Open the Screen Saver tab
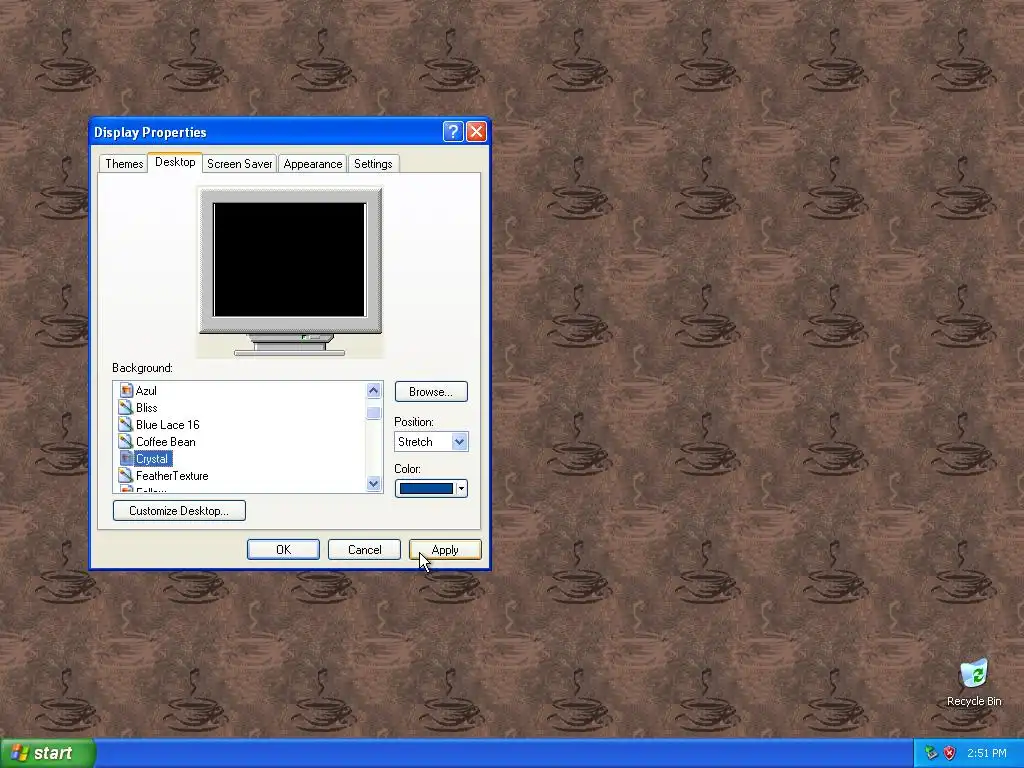The image size is (1024, 768). pyautogui.click(x=240, y=164)
